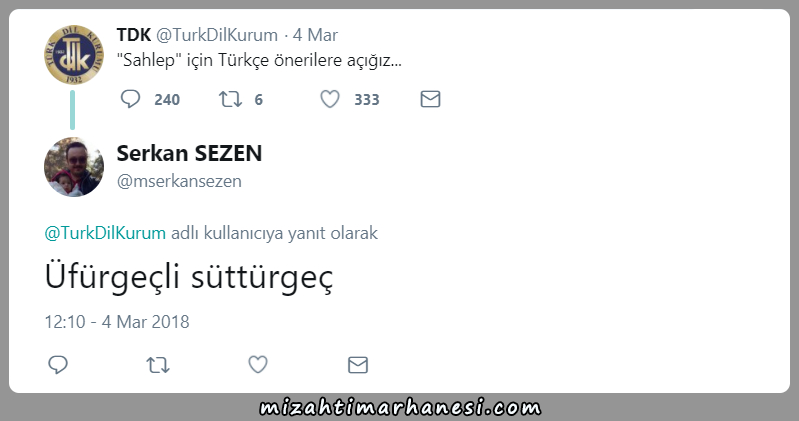Retweet the TDK Sahlep tweet

coord(230,99)
